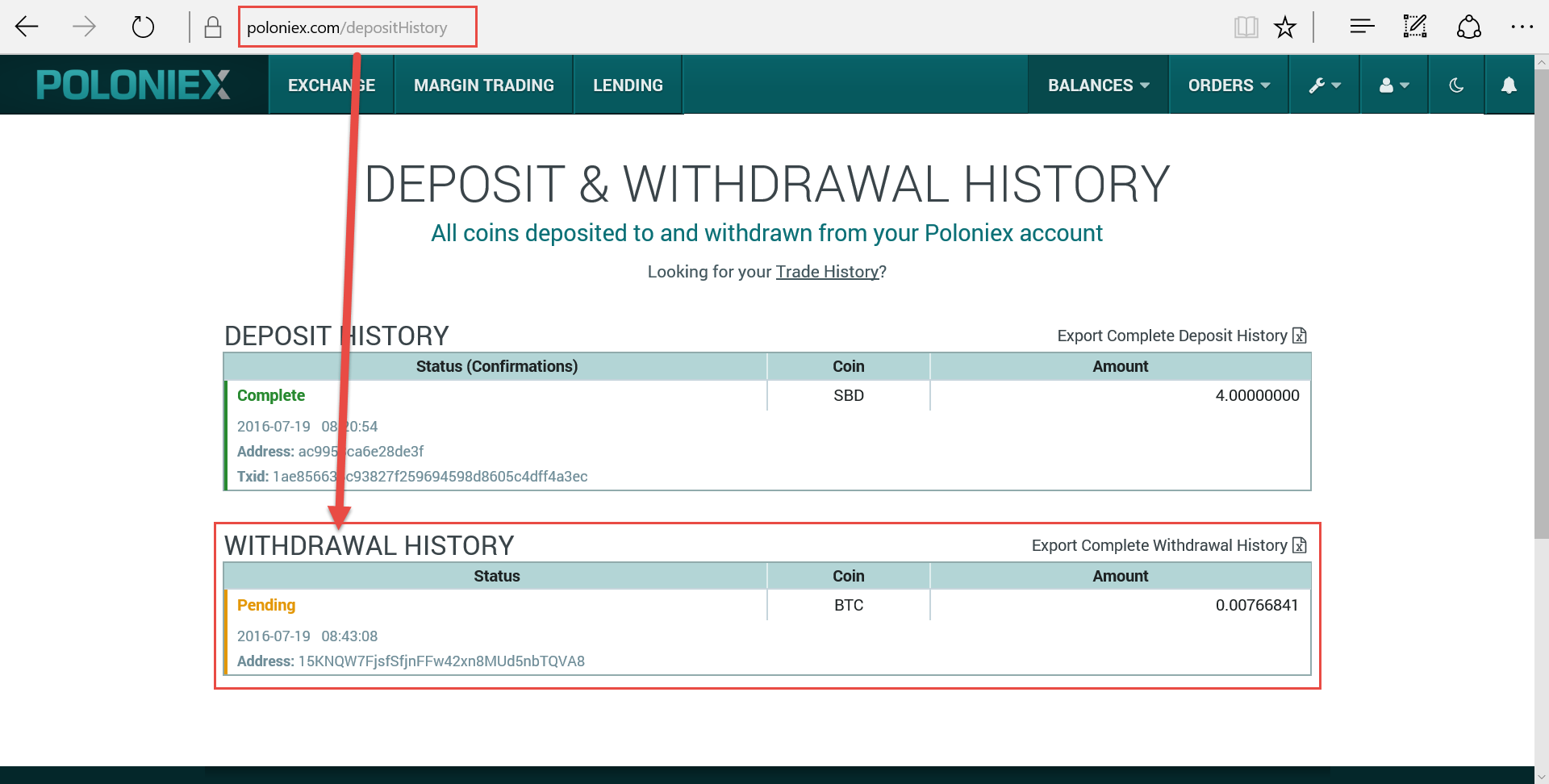The height and width of the screenshot is (784, 1549).
Task: Click the Deposit & Withdrawal History heading
Action: 767,184
